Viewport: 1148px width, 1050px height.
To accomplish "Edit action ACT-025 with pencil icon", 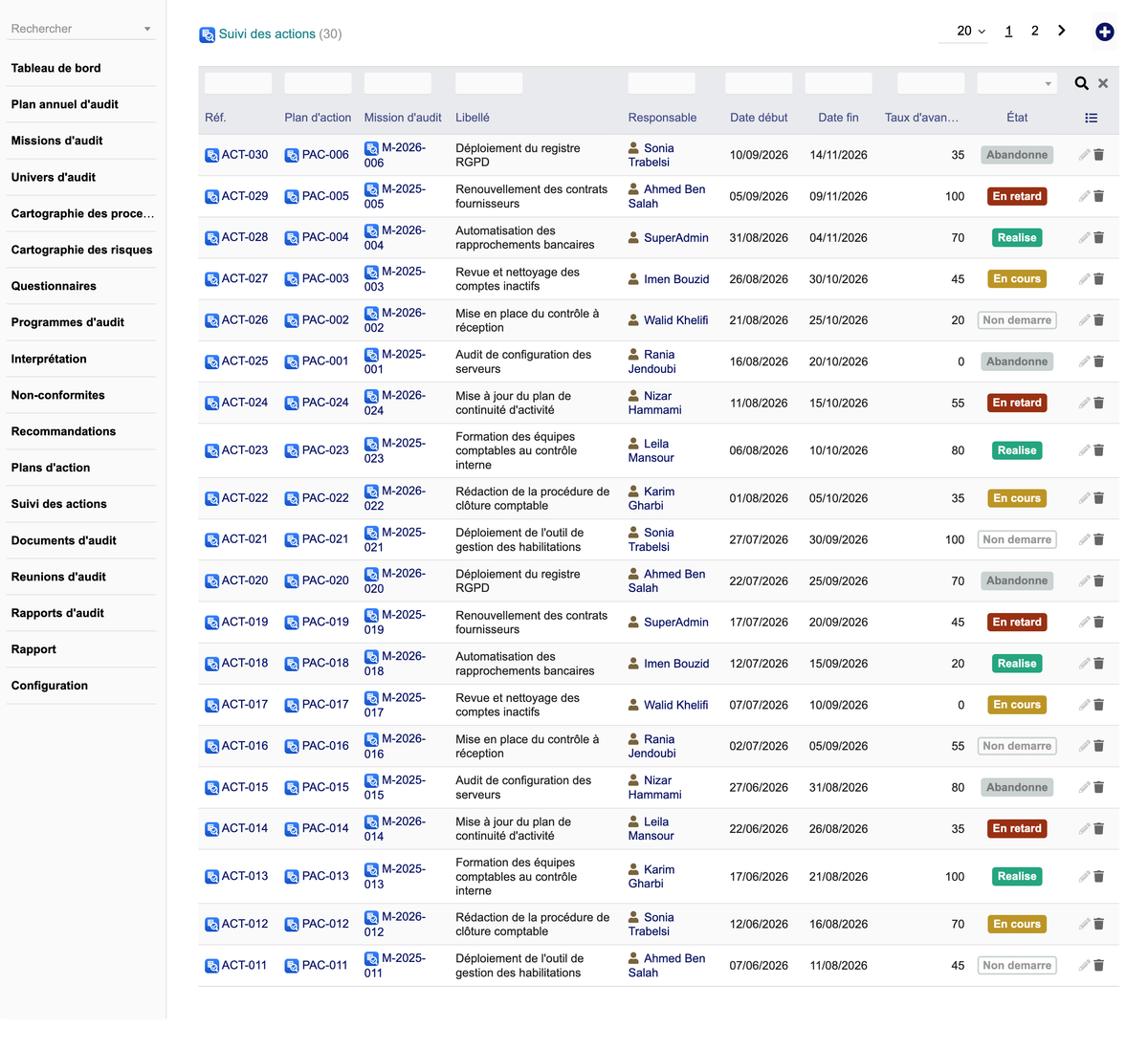I will [x=1084, y=361].
